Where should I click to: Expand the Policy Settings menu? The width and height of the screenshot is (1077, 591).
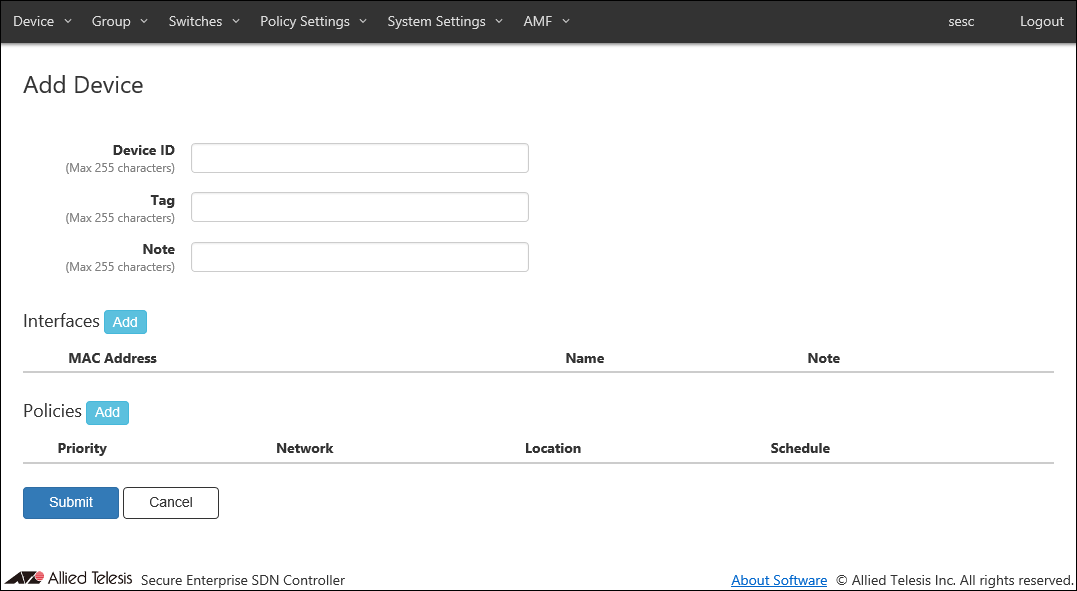(x=313, y=21)
